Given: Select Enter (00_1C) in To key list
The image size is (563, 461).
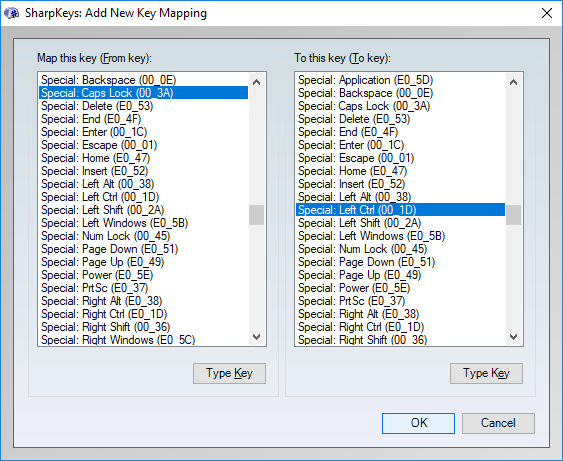Looking at the screenshot, I should (400, 145).
